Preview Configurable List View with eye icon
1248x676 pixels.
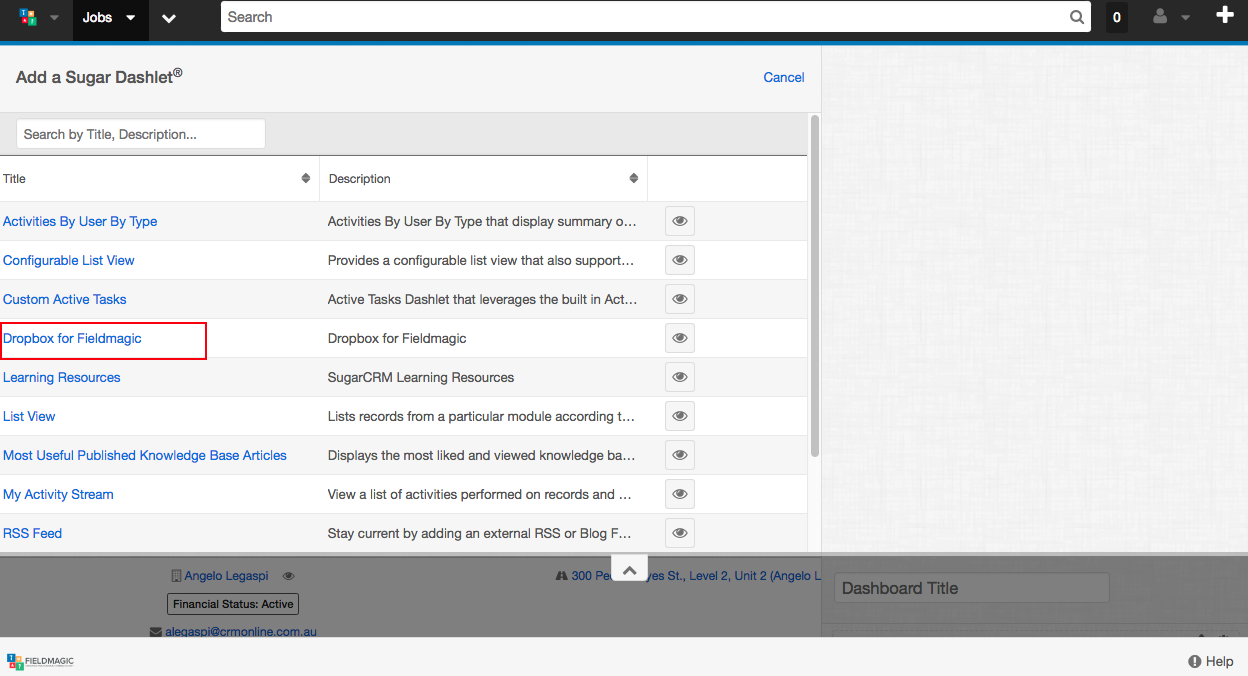point(680,260)
